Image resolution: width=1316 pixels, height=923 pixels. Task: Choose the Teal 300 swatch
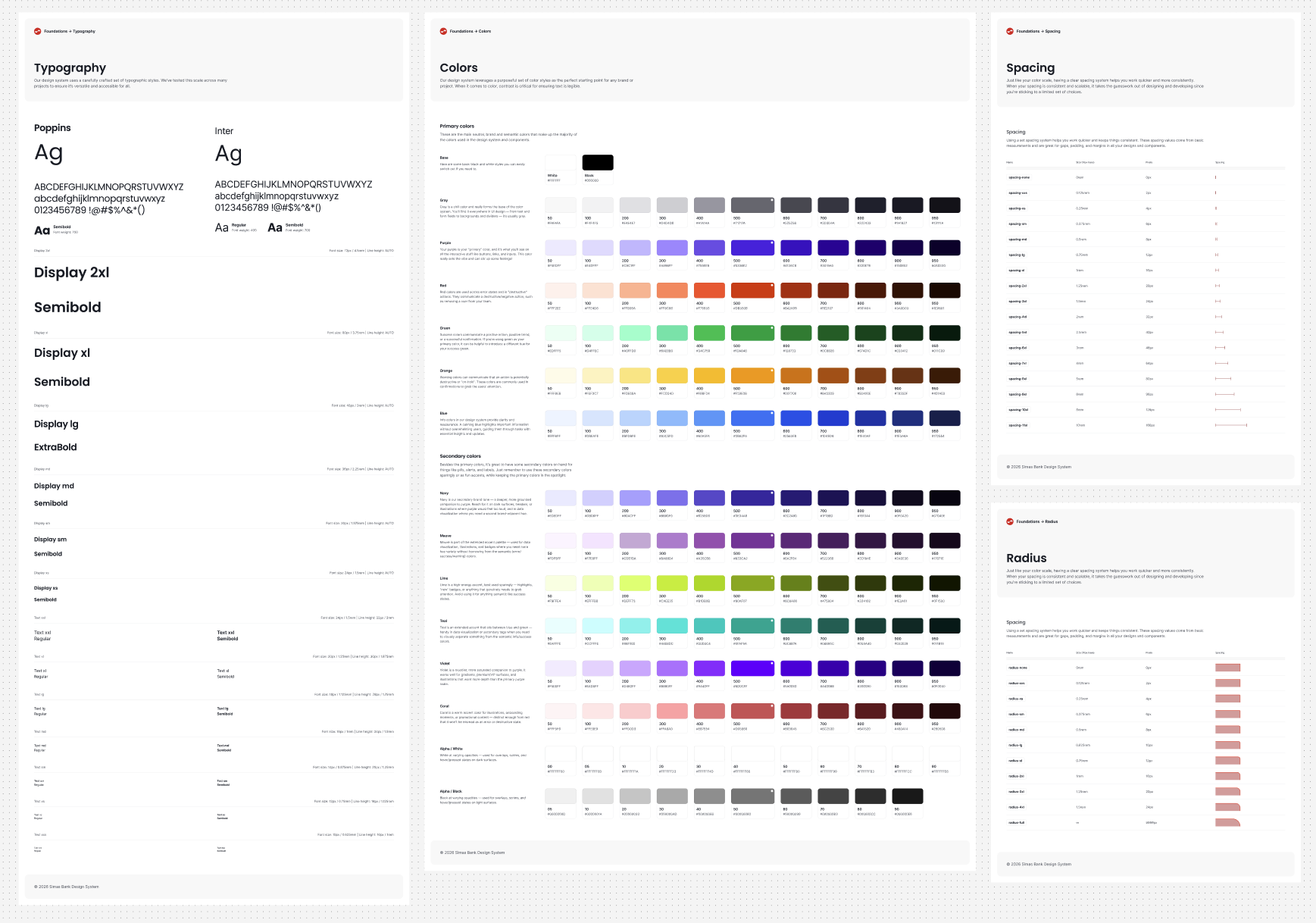[x=673, y=625]
